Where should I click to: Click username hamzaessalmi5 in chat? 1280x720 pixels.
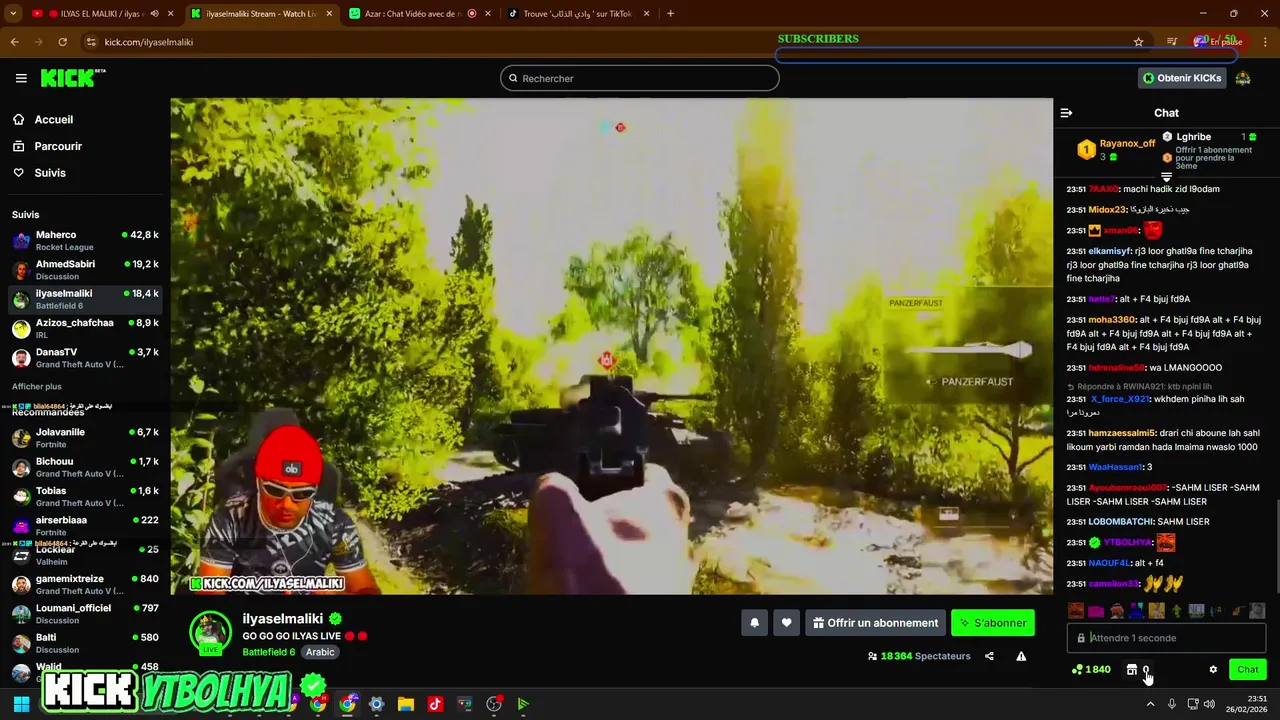(x=1121, y=433)
